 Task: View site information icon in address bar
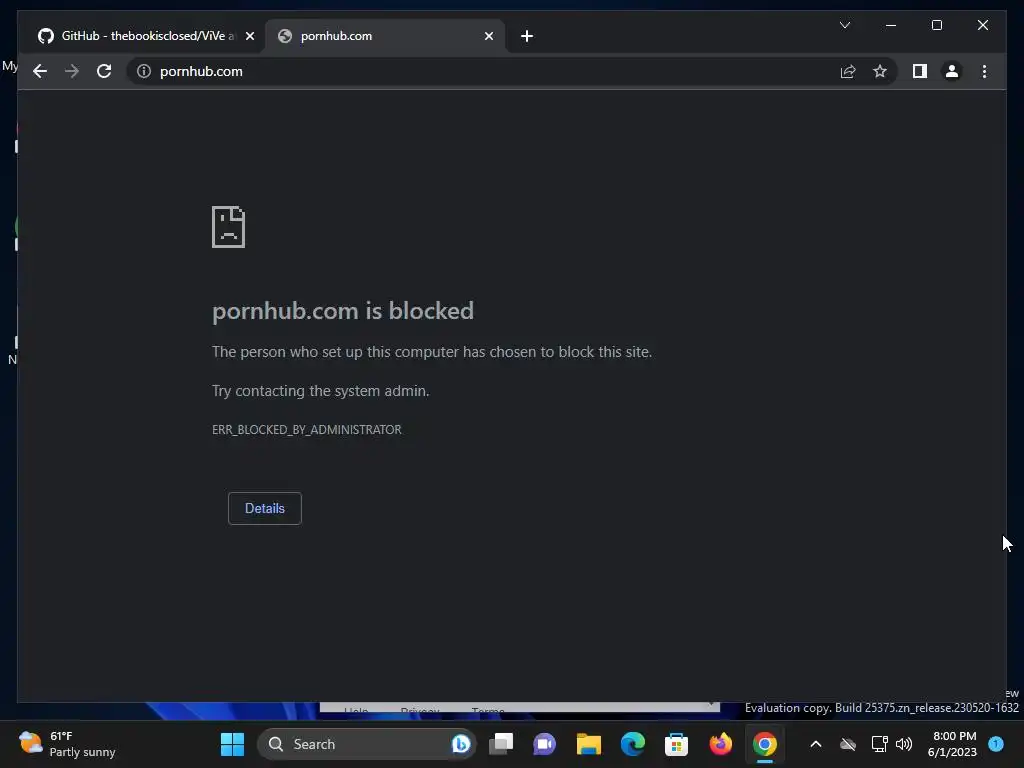pyautogui.click(x=144, y=71)
